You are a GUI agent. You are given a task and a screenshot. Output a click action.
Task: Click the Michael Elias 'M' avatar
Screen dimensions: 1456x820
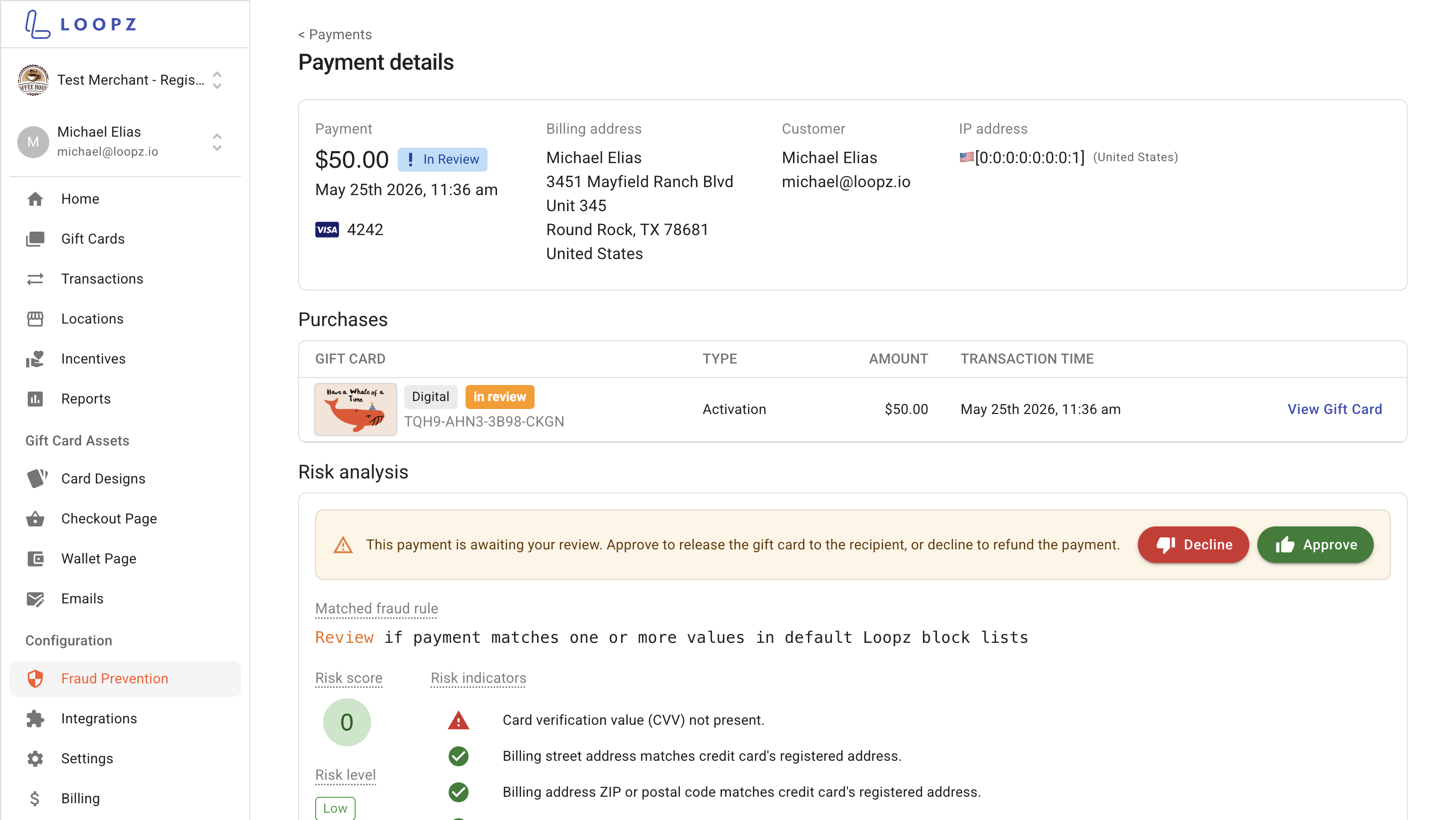pos(33,142)
